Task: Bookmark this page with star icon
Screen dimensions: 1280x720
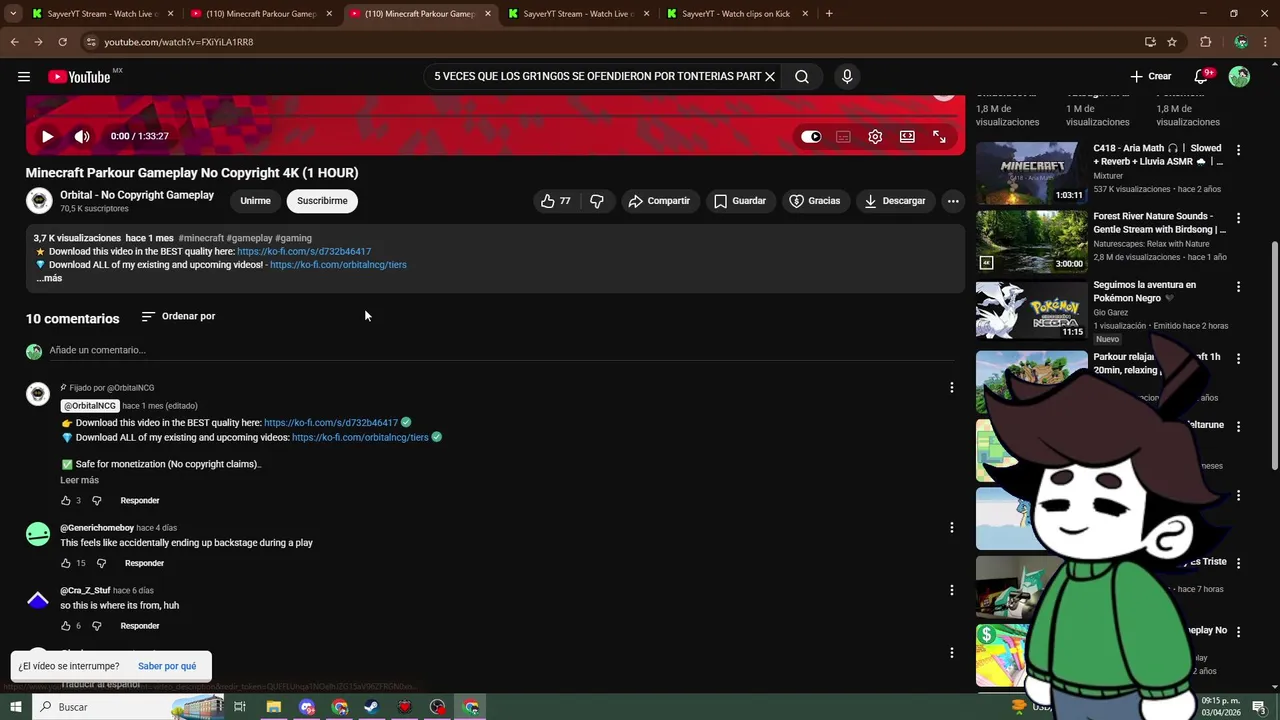Action: (x=1172, y=42)
